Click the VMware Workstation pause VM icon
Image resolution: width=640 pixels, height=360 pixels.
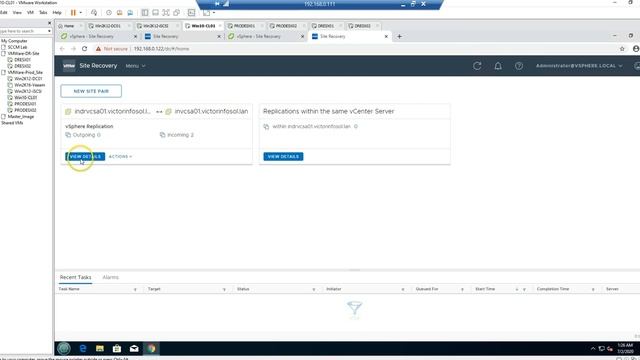(x=73, y=13)
